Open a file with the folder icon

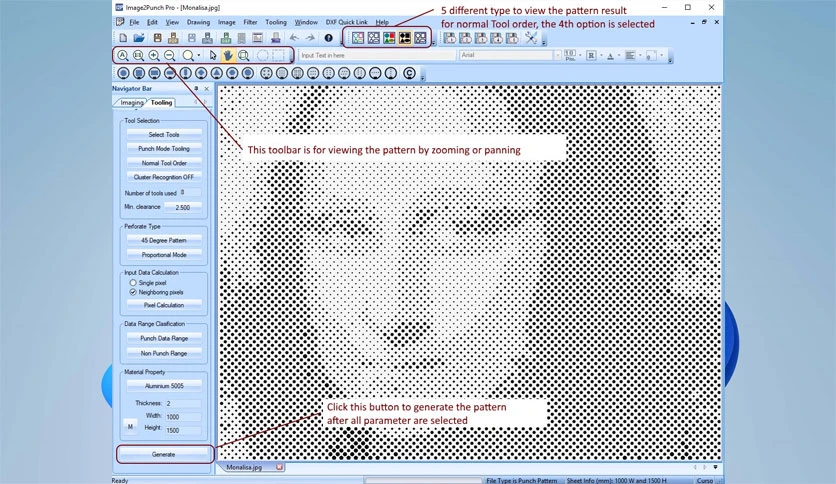(x=139, y=38)
